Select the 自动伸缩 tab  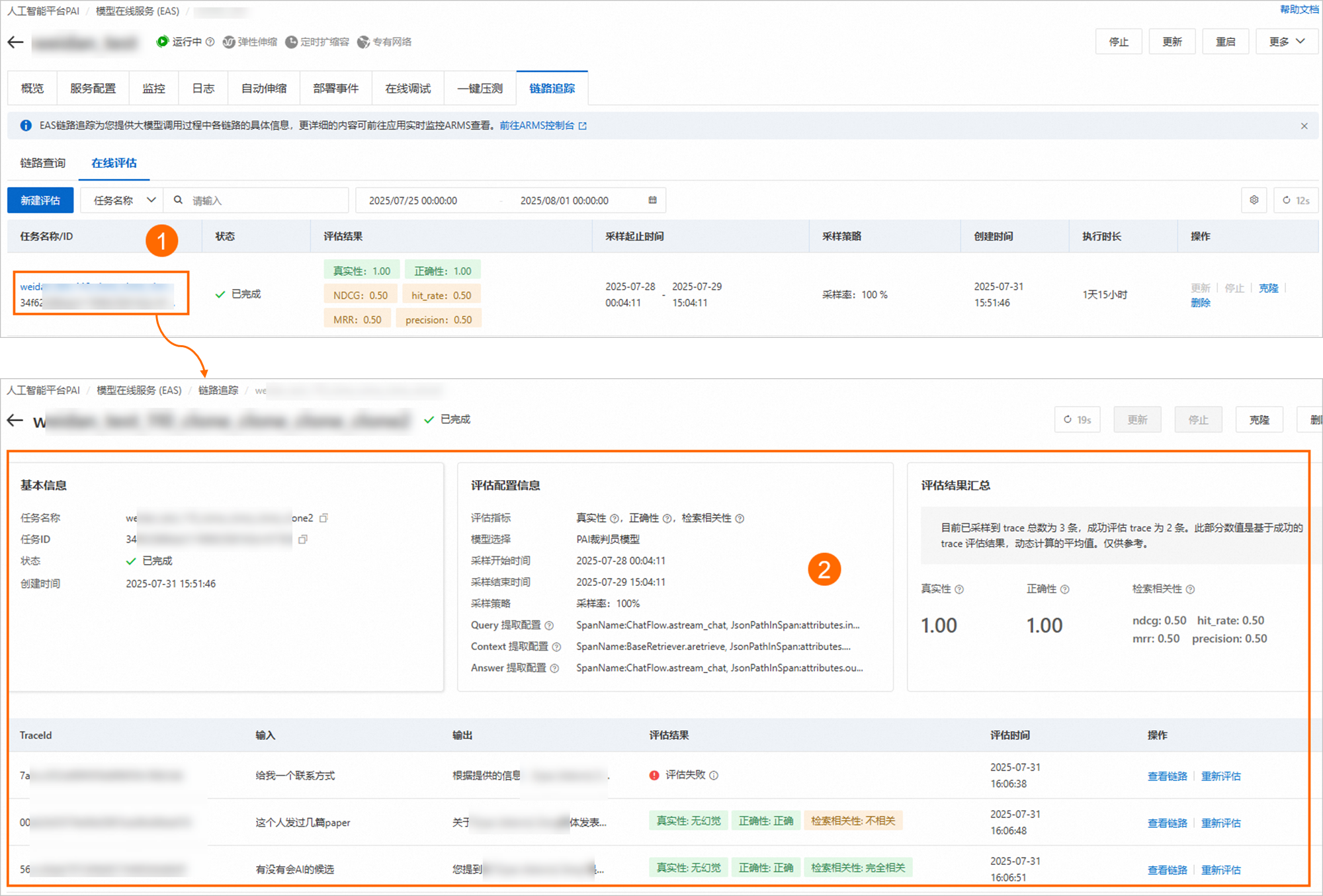click(264, 88)
